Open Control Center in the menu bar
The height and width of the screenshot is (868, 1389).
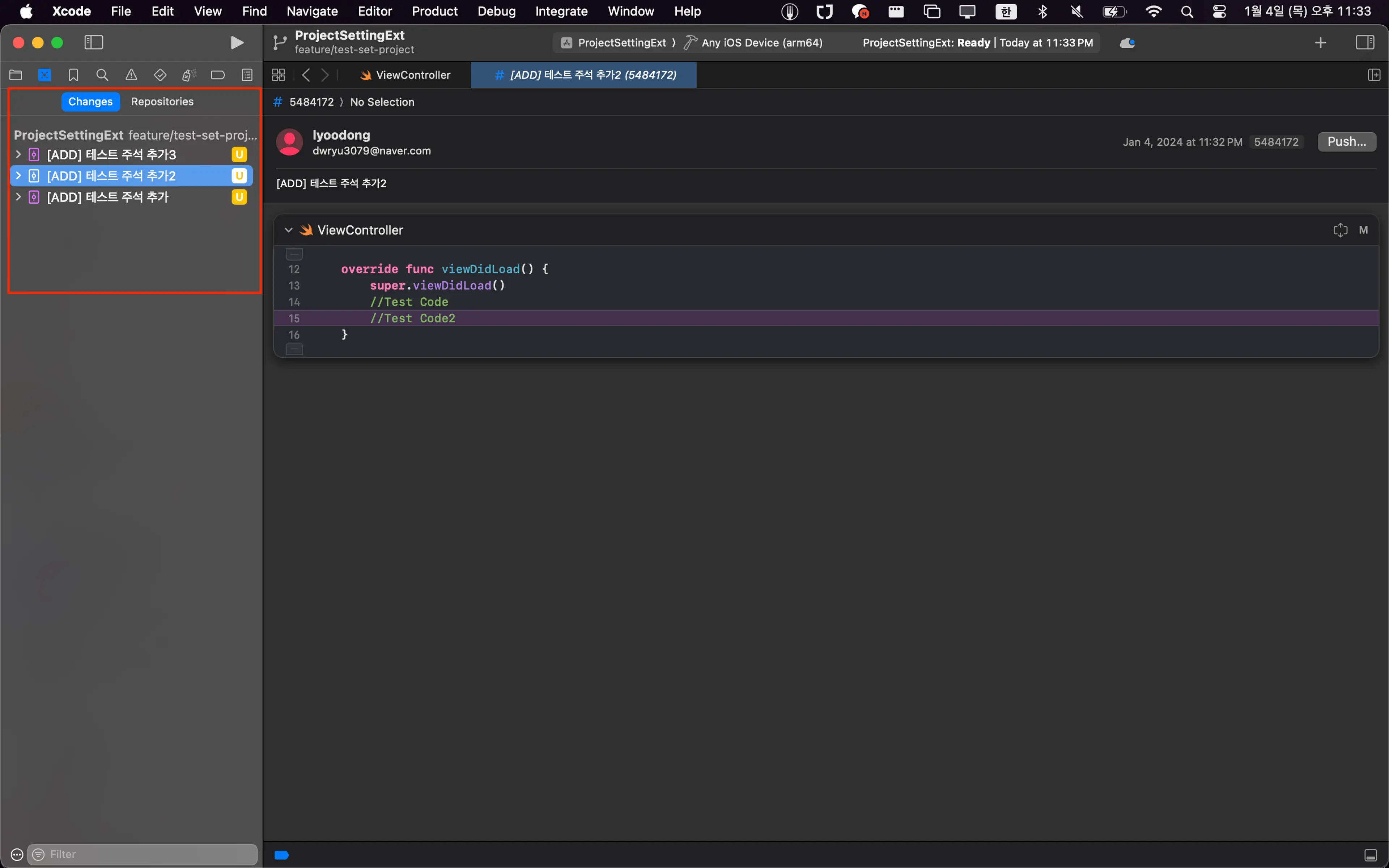[1219, 12]
